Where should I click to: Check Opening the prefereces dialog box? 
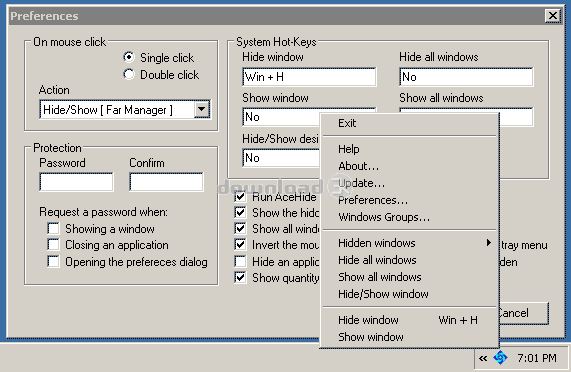click(53, 261)
